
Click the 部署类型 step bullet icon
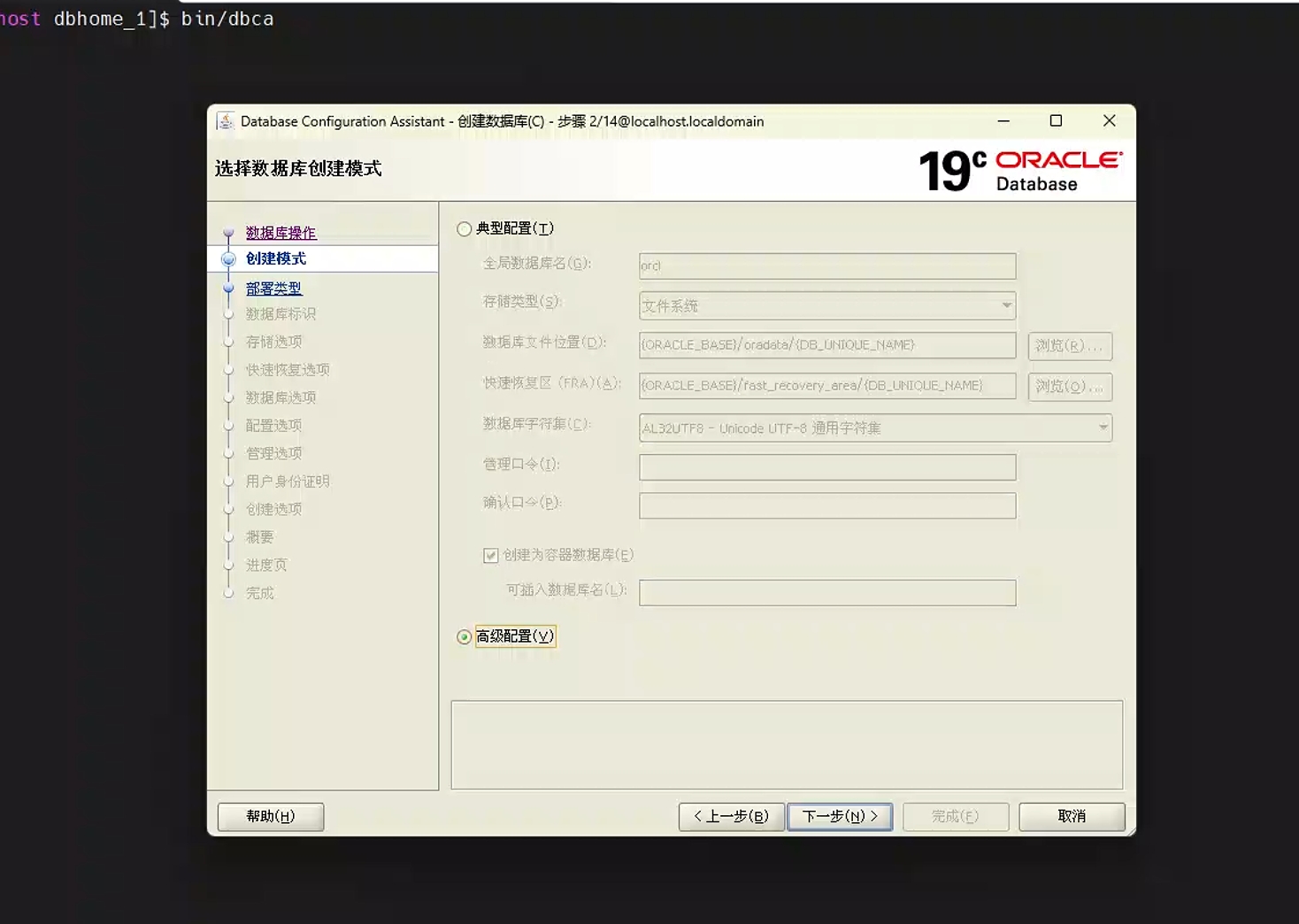pos(228,289)
